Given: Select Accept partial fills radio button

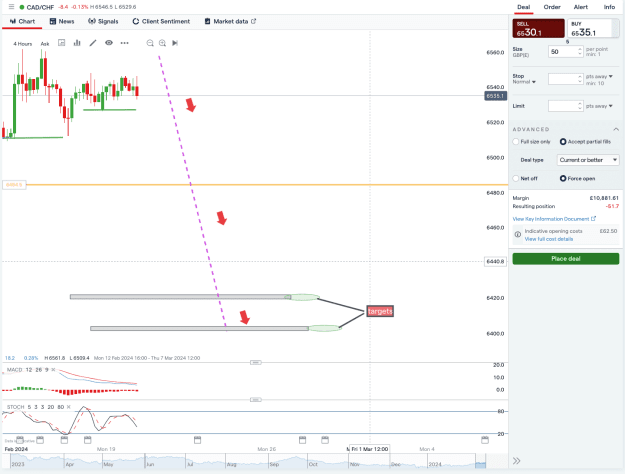Looking at the screenshot, I should (563, 142).
